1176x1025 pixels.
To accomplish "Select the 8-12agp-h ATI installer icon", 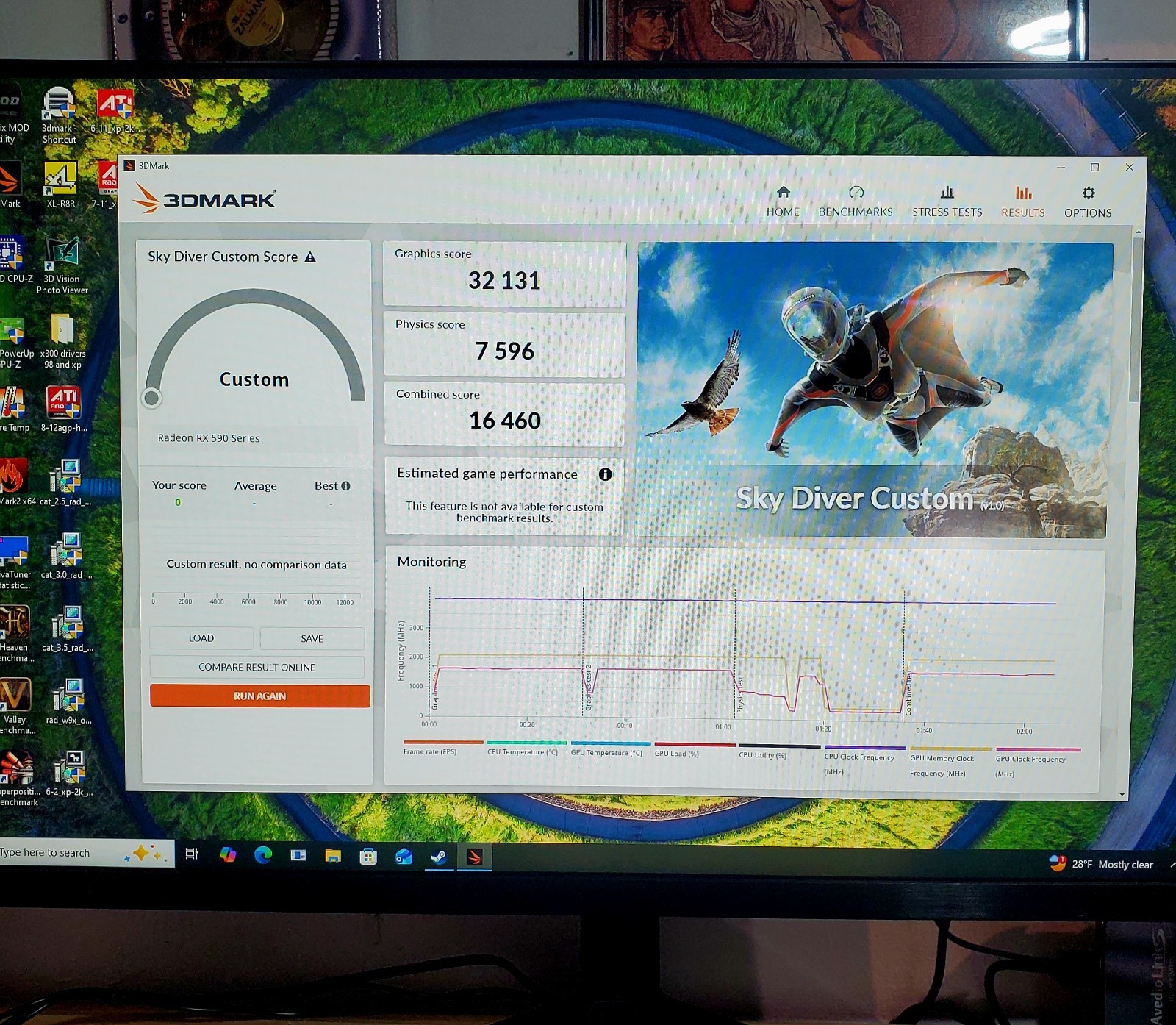I will (64, 409).
